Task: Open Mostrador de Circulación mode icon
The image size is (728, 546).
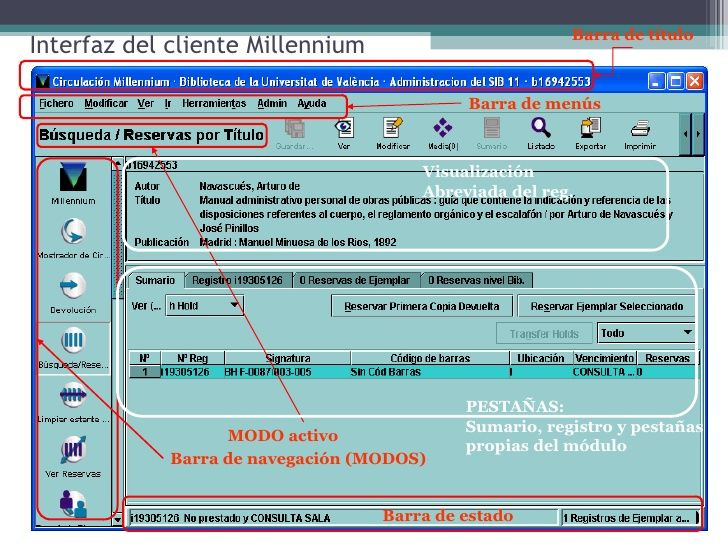Action: click(x=73, y=232)
